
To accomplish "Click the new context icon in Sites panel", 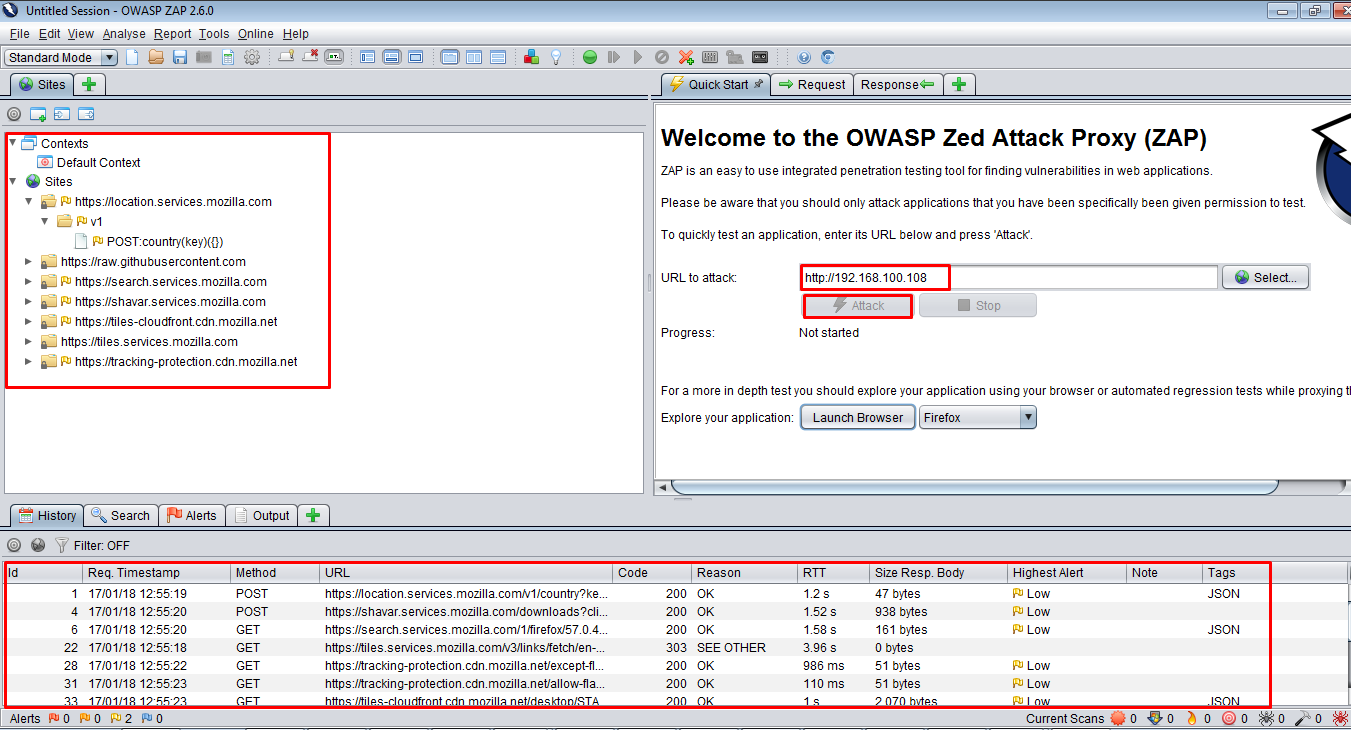I will 38,114.
